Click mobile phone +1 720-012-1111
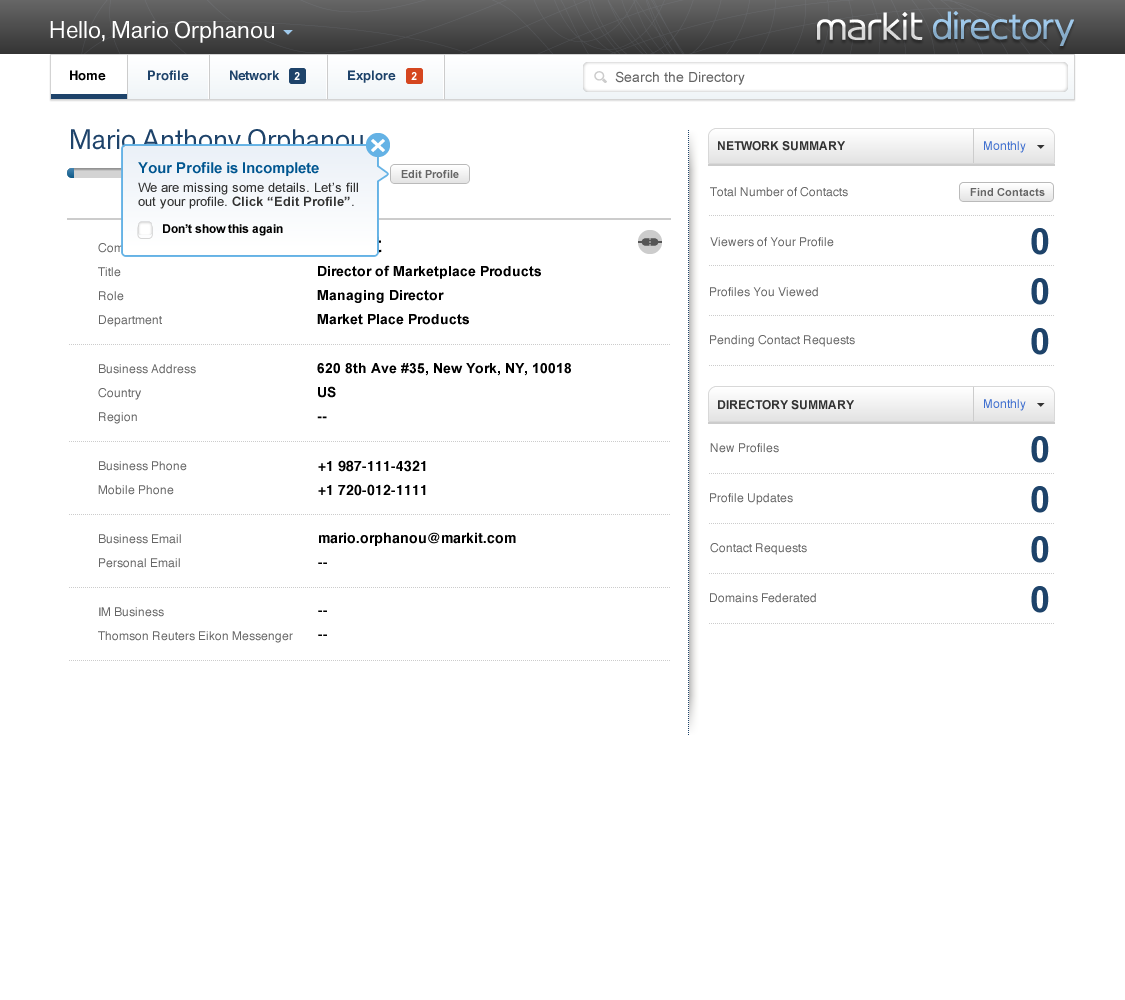 pyautogui.click(x=372, y=491)
